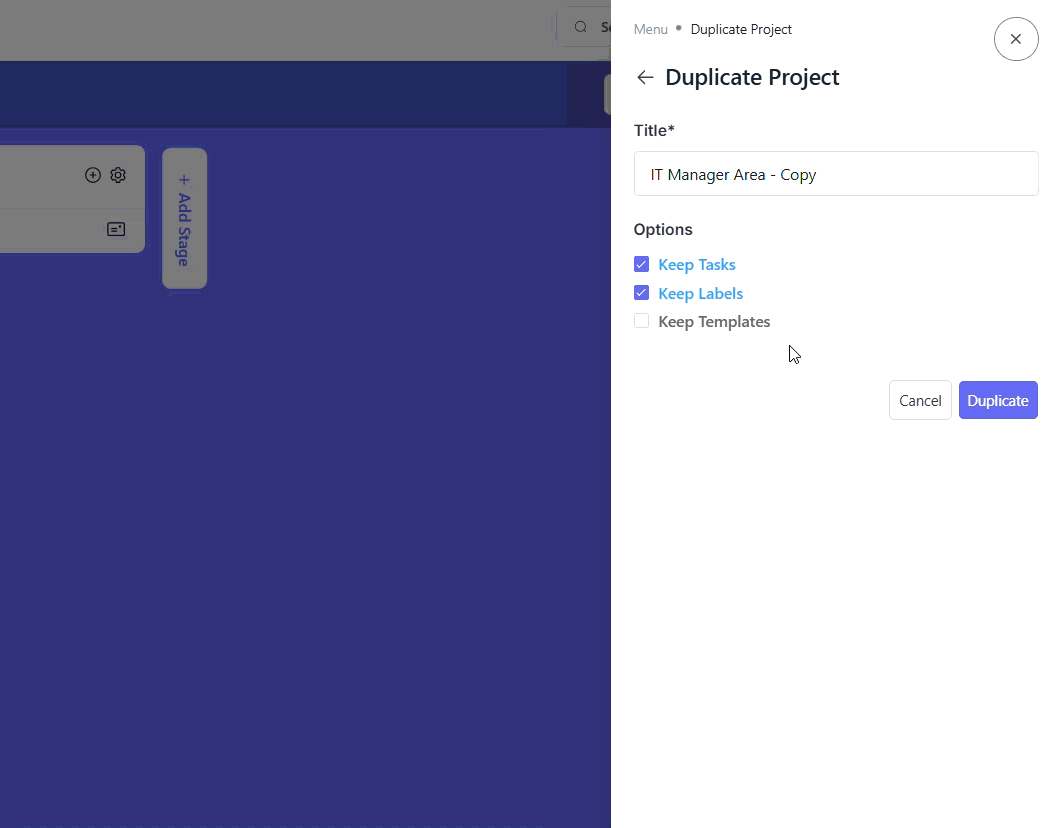Click the Duplicate Project panel heading
The width and height of the screenshot is (1056, 828).
click(752, 78)
